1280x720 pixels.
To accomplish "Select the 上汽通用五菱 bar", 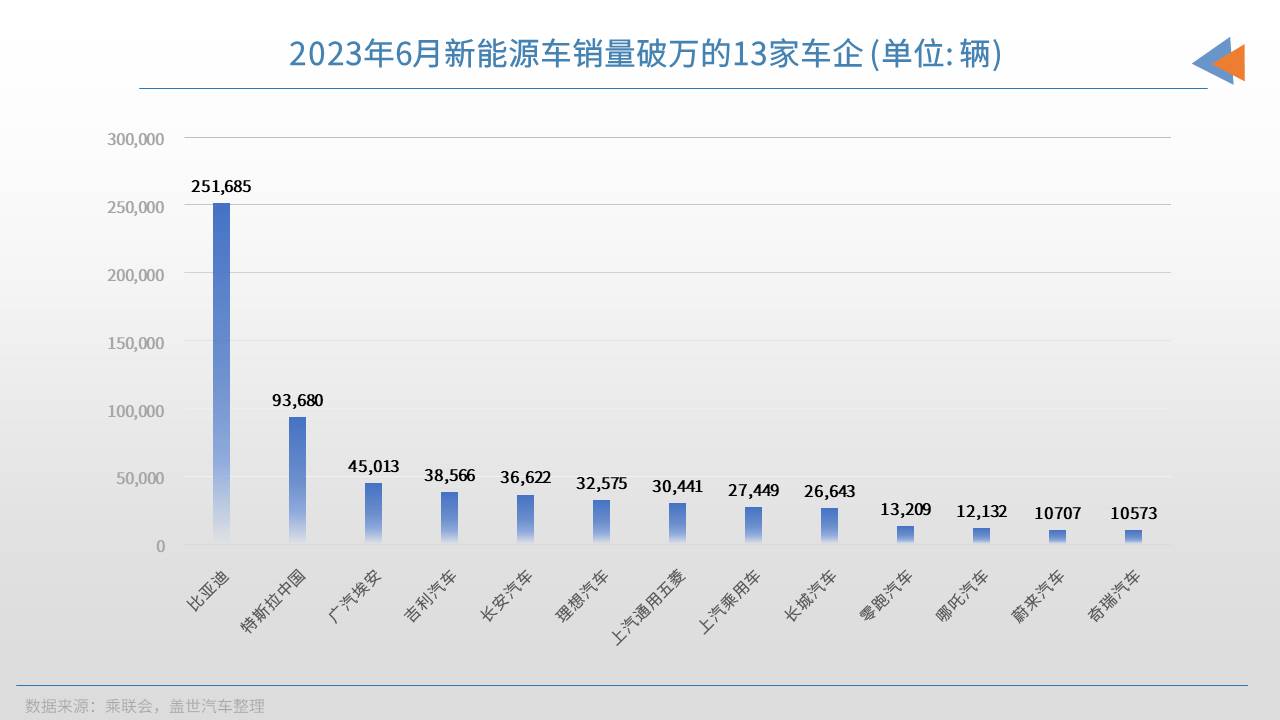I will pyautogui.click(x=677, y=524).
